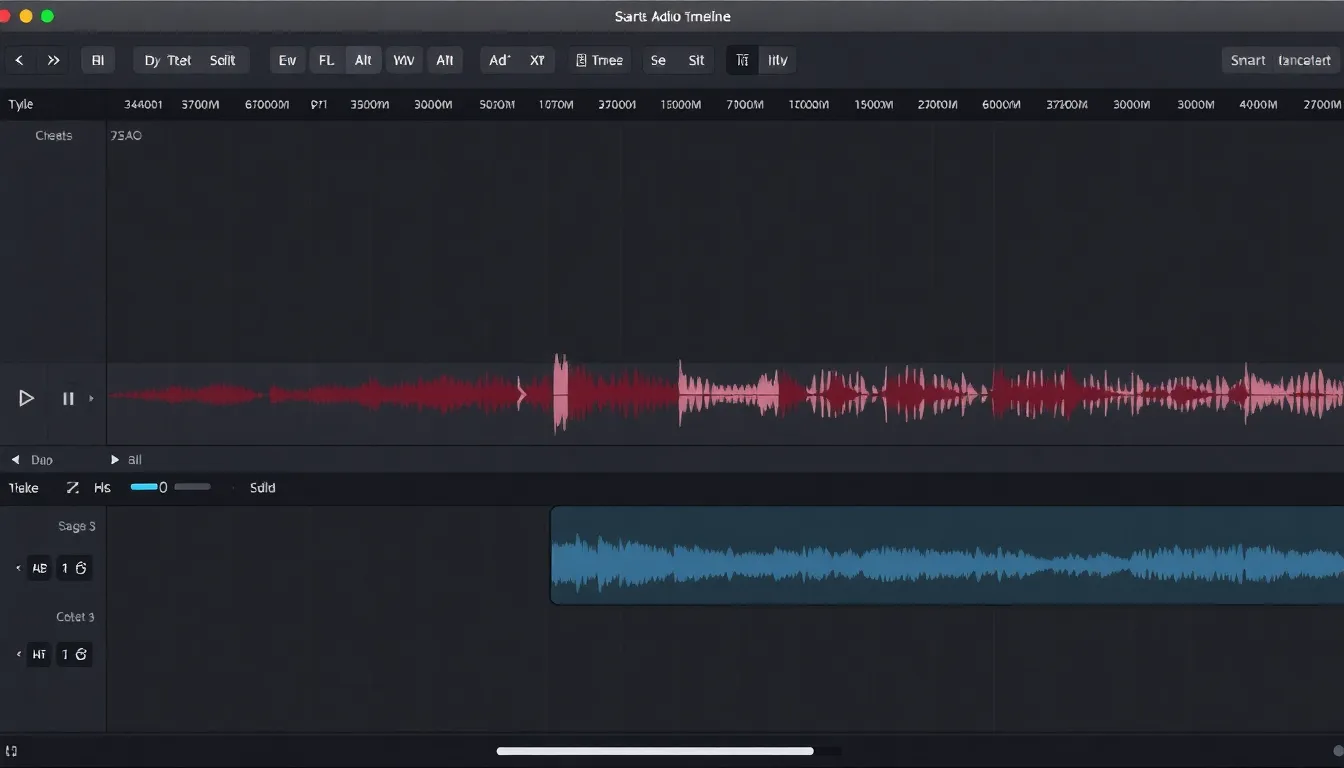
Task: Open the small arrow next to the pause button
Action: tap(91, 398)
